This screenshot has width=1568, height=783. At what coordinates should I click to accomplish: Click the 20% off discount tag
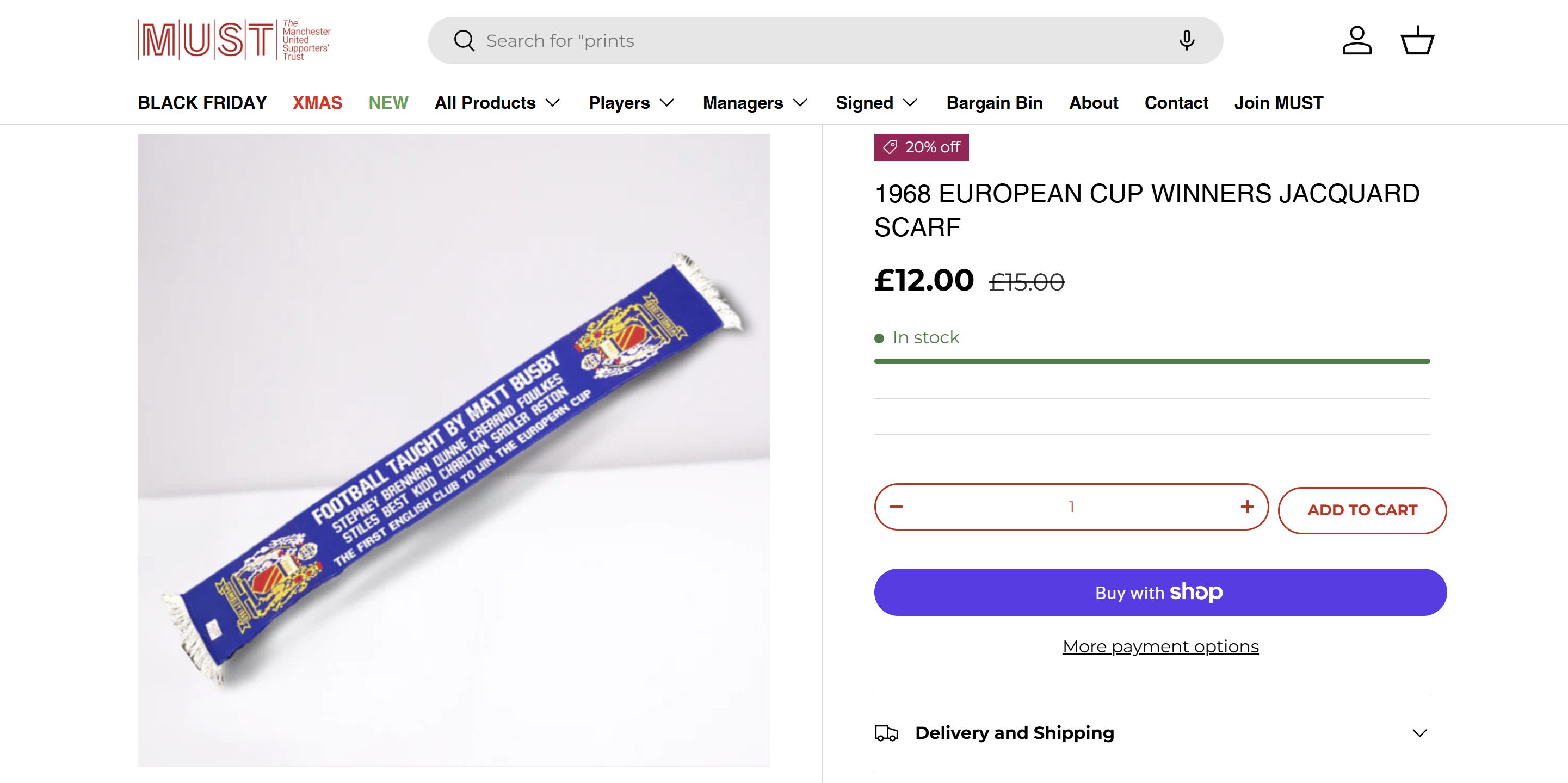click(x=921, y=147)
